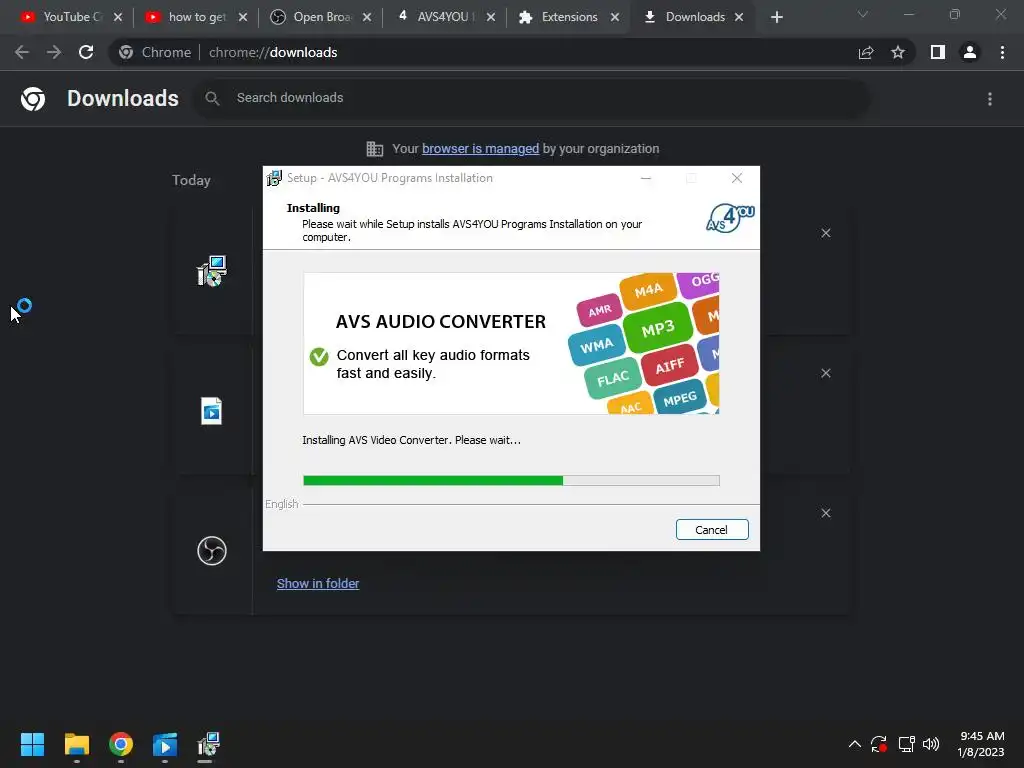Viewport: 1024px width, 768px height.
Task: Click the AVS4YOU installer file icon in downloads
Action: [212, 271]
